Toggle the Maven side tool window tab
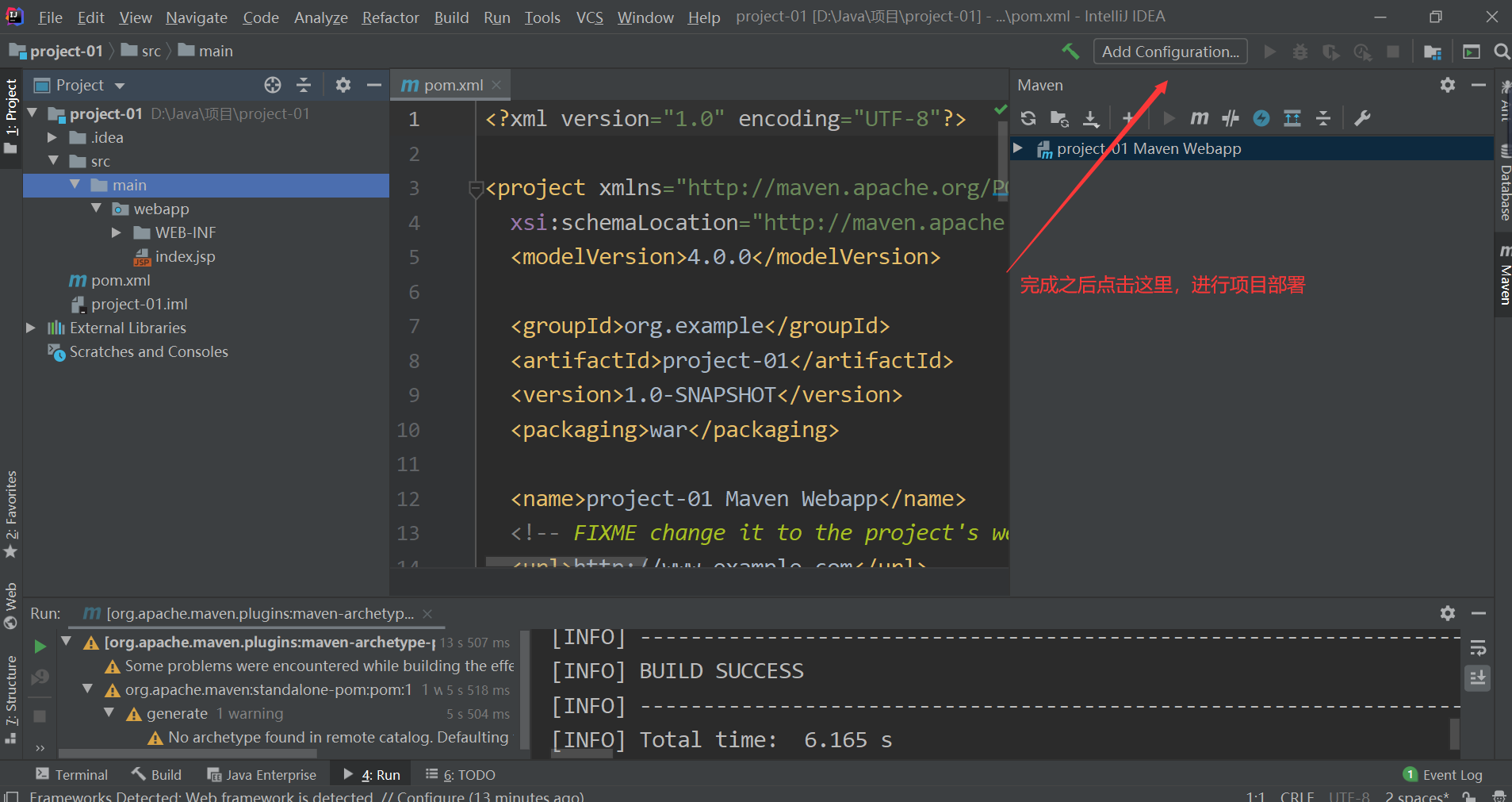Viewport: 1512px width, 802px height. click(x=1503, y=274)
